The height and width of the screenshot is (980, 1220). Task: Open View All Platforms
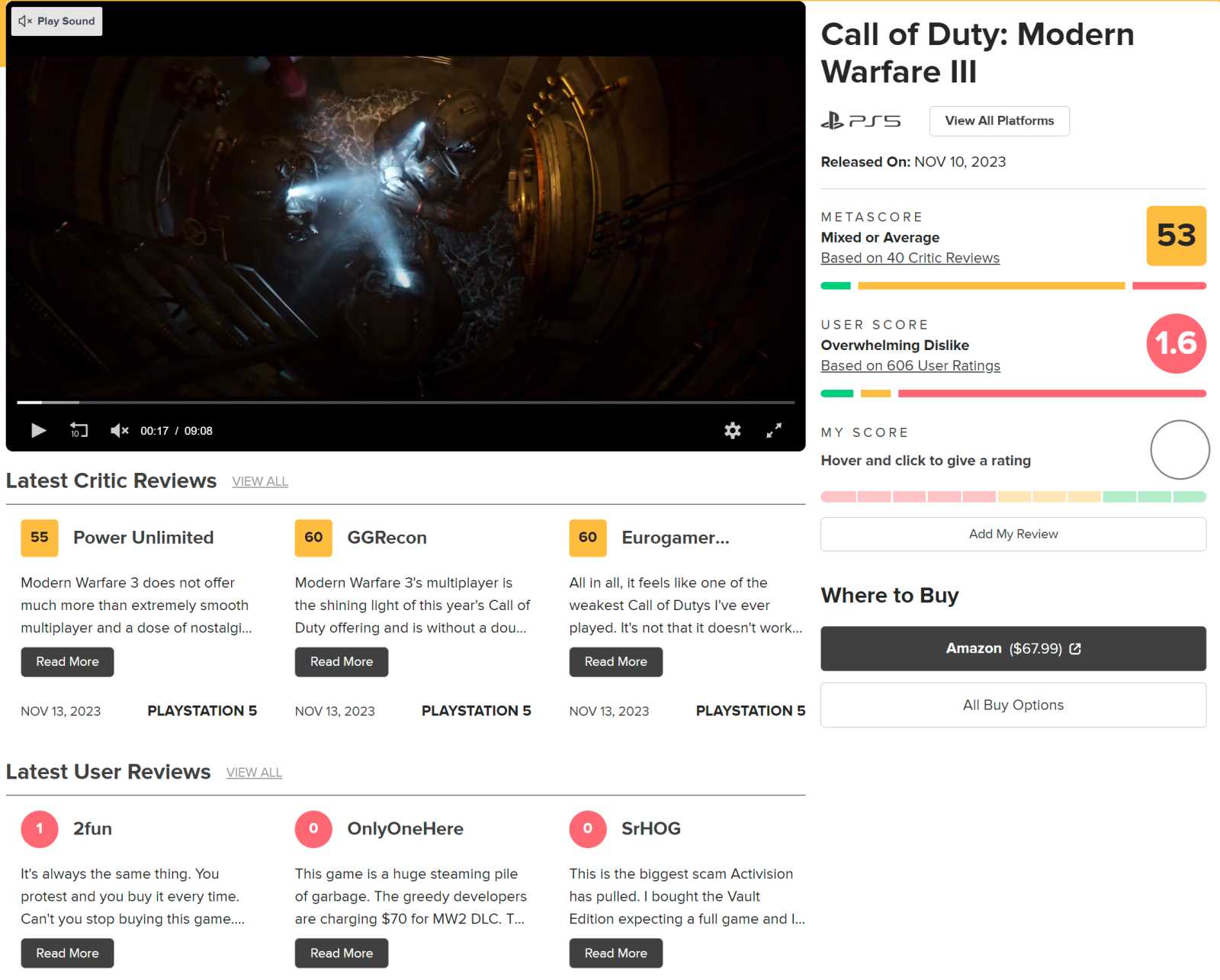(x=999, y=121)
